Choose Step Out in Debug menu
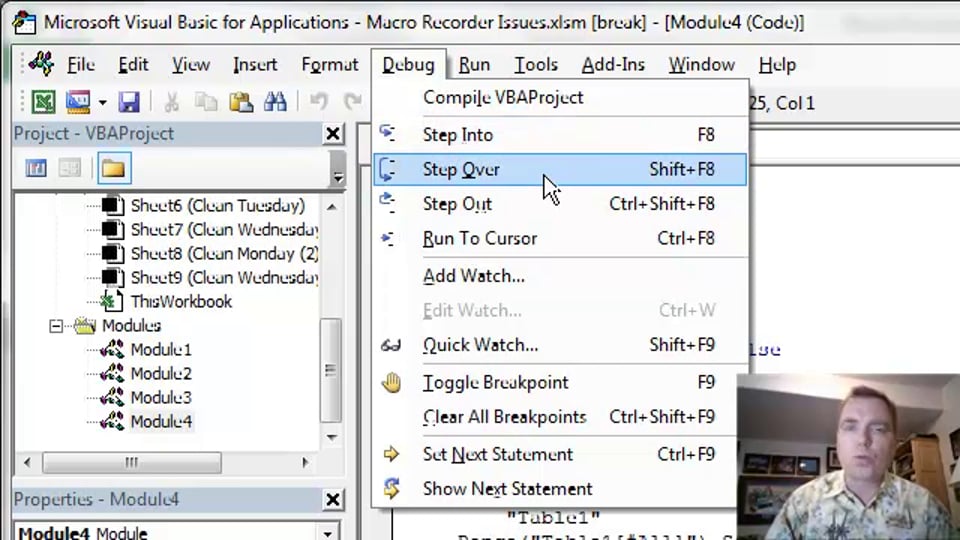The height and width of the screenshot is (540, 960). point(560,204)
